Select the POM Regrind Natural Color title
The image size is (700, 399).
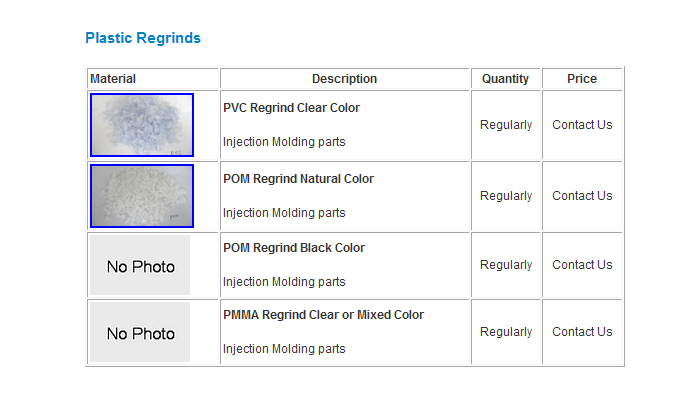[298, 179]
